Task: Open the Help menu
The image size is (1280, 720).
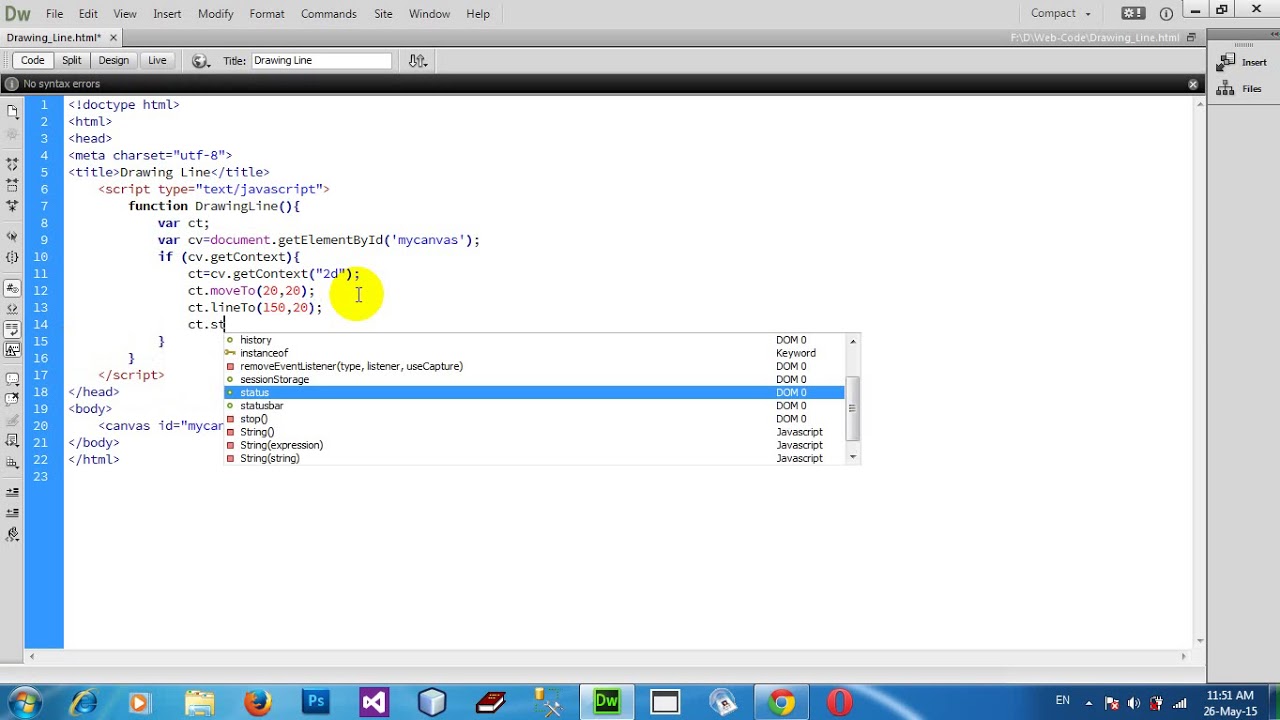Action: tap(478, 14)
